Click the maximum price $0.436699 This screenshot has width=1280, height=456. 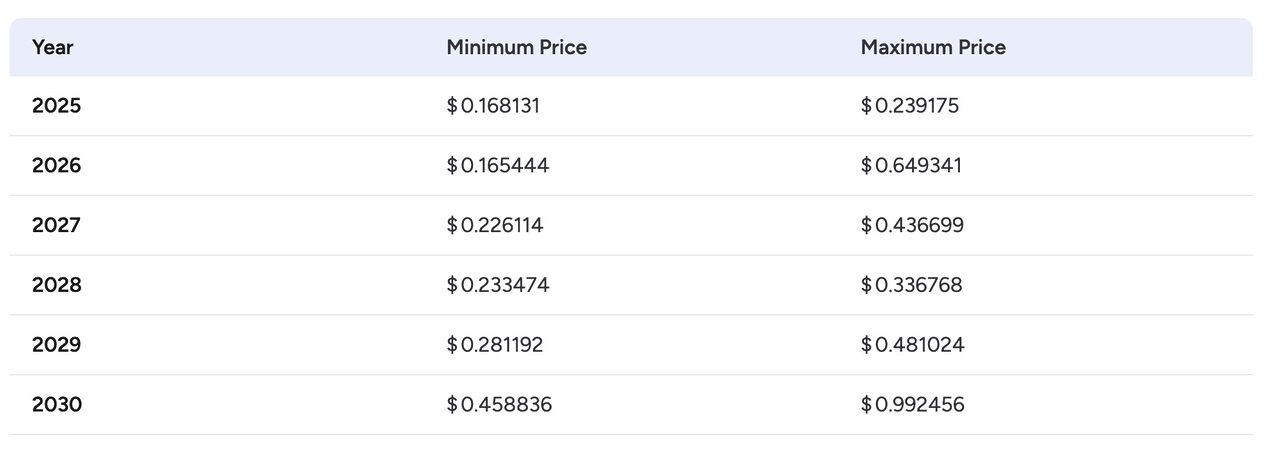point(912,225)
